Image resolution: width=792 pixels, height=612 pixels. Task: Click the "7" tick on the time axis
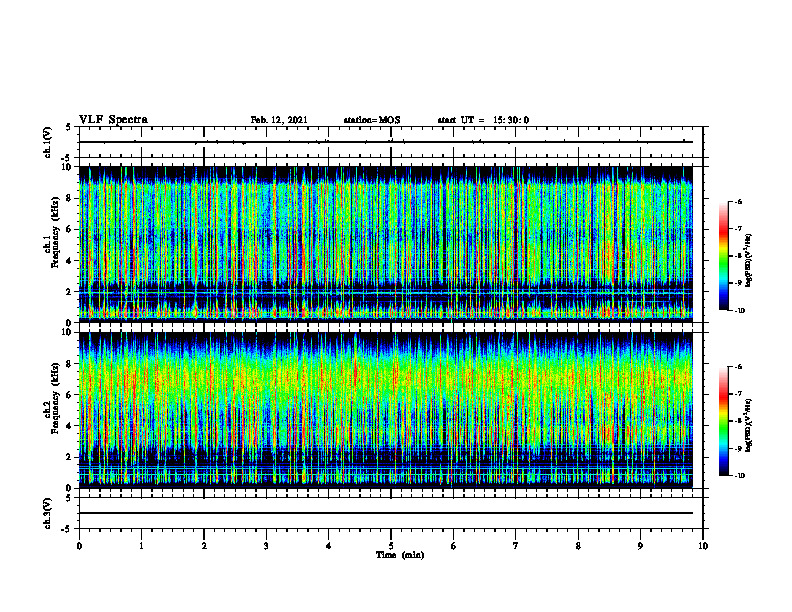pos(516,546)
